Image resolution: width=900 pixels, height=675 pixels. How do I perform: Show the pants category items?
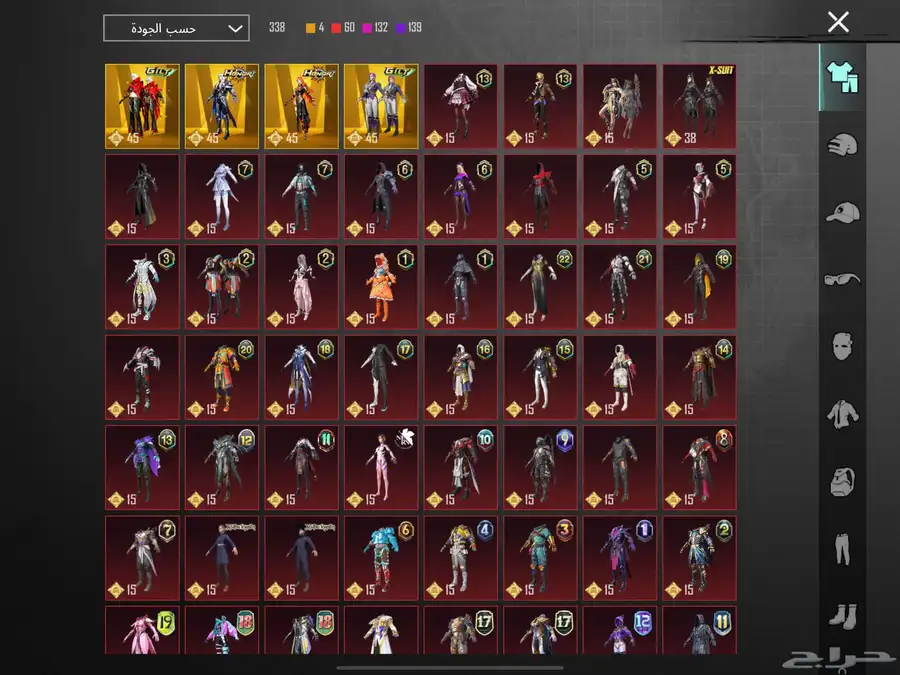(x=842, y=548)
